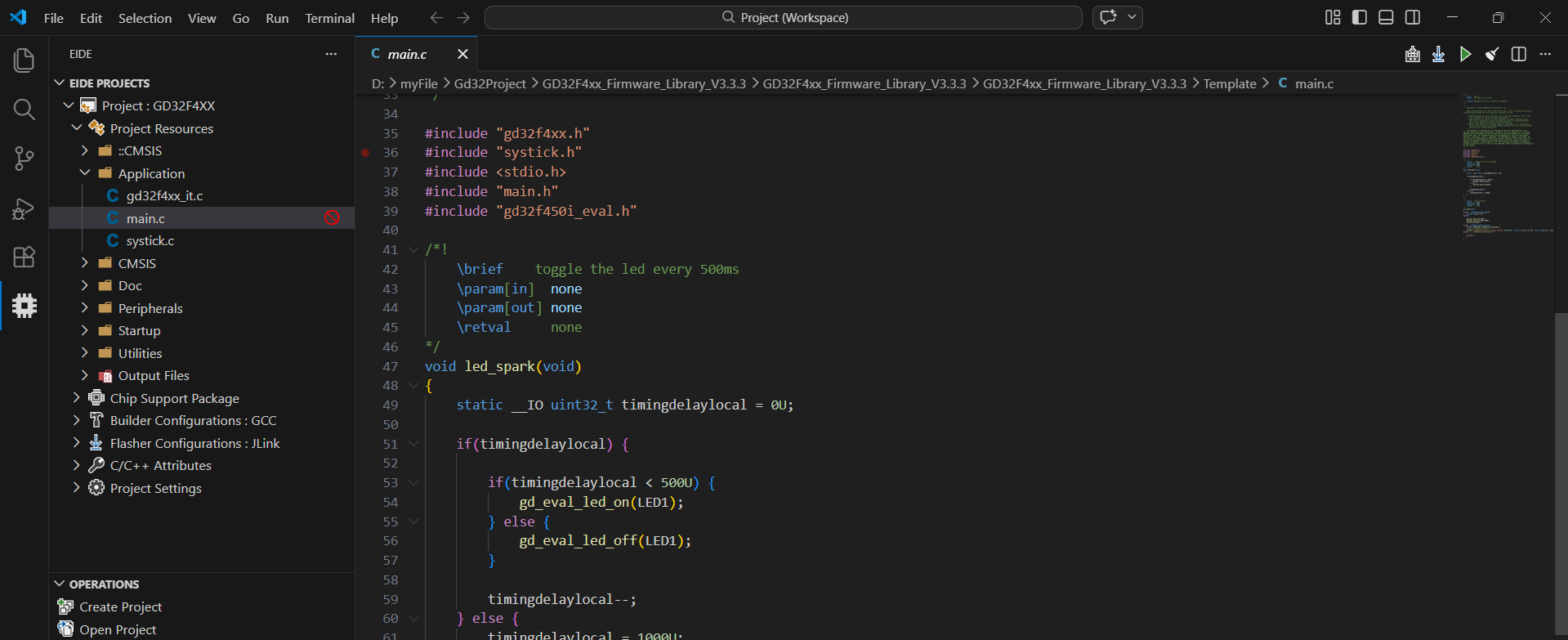This screenshot has width=1568, height=640.
Task: Go back in navigation history
Action: coord(436,17)
